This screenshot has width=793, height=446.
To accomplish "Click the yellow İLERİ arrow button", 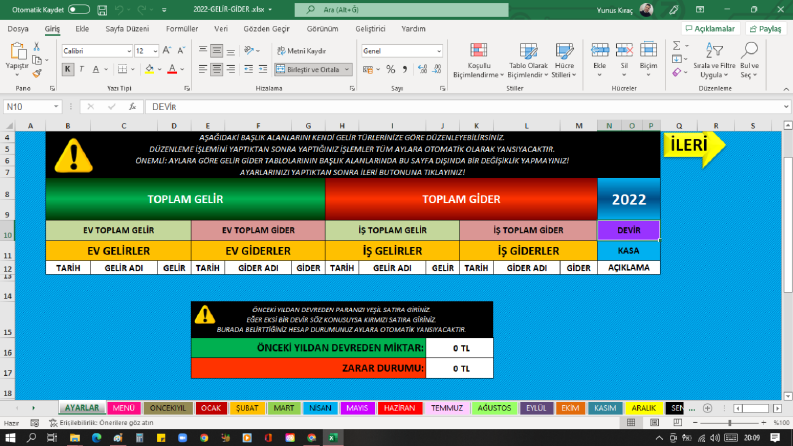I will pyautogui.click(x=694, y=146).
